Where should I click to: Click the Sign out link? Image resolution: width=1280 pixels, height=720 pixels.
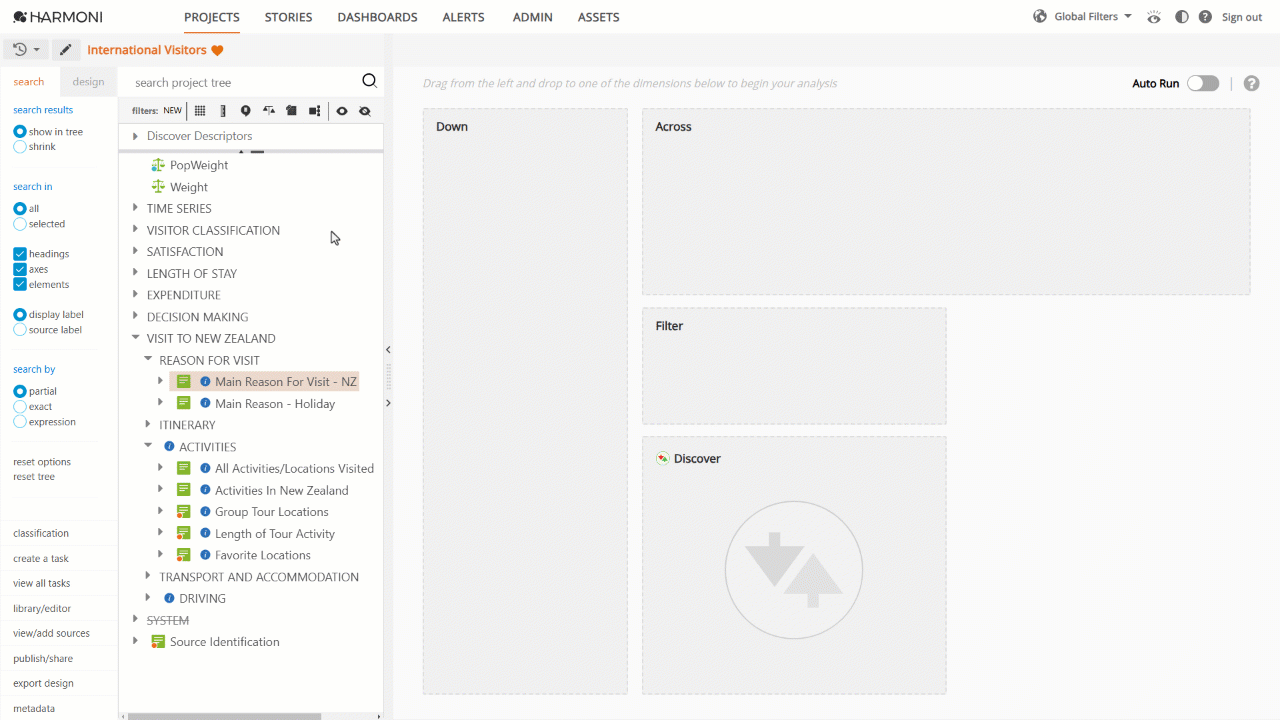tap(1241, 17)
